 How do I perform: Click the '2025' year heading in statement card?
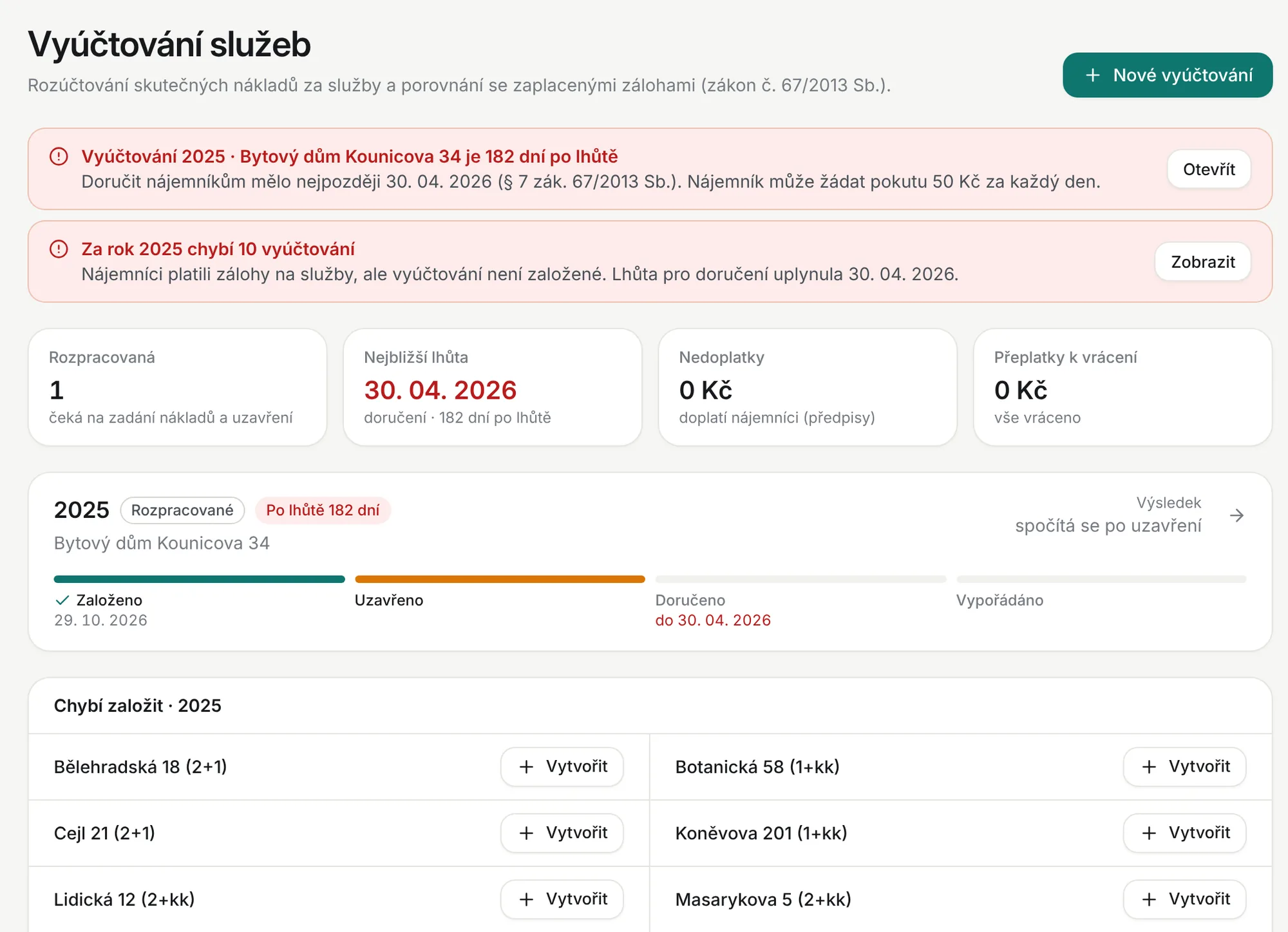pyautogui.click(x=82, y=510)
